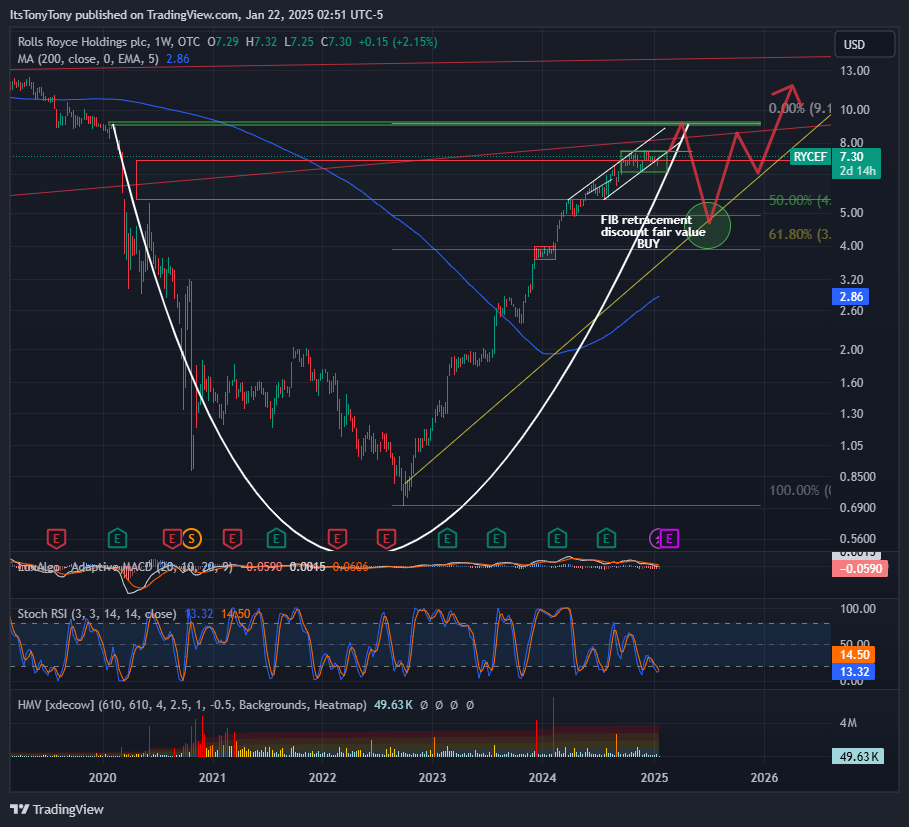This screenshot has height=827, width=909.
Task: Click the 2023 label on time axis
Action: point(432,777)
